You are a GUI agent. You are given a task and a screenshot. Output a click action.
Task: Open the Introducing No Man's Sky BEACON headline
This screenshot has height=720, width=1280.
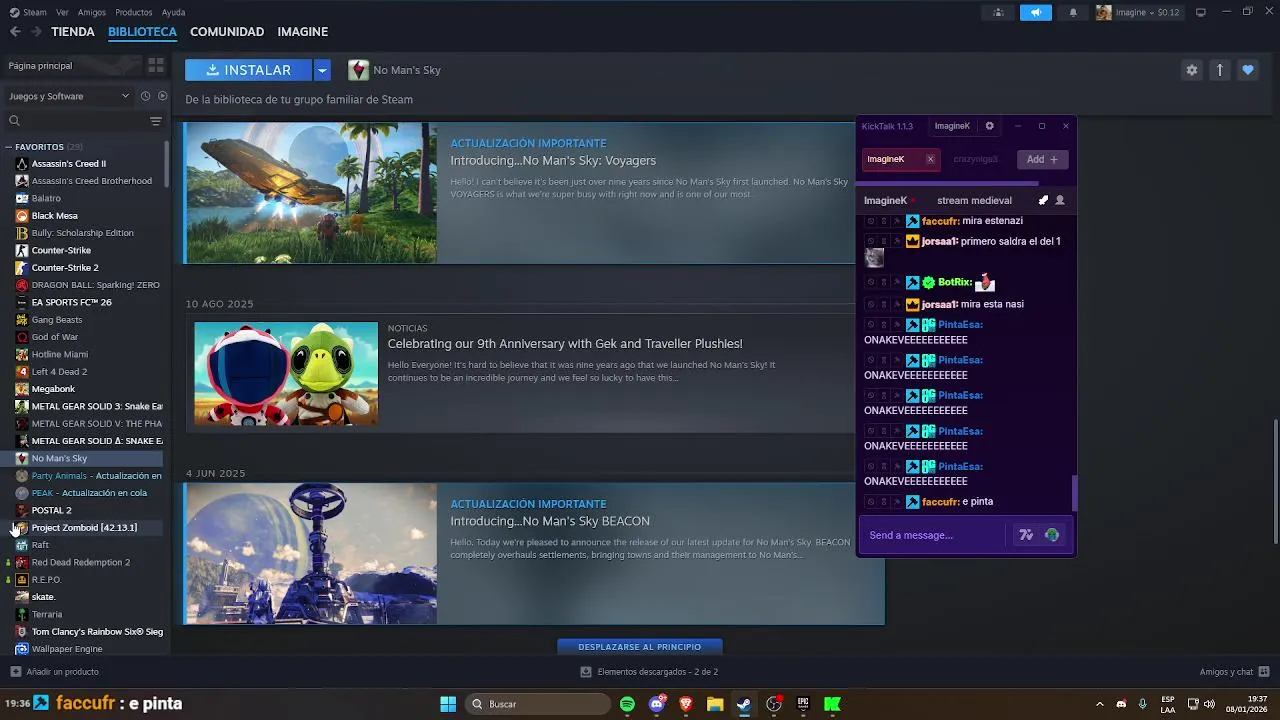tap(550, 521)
